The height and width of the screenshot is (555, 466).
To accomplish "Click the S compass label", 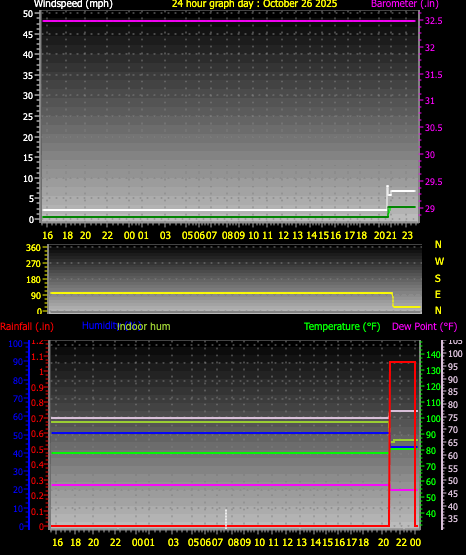I will point(438,279).
